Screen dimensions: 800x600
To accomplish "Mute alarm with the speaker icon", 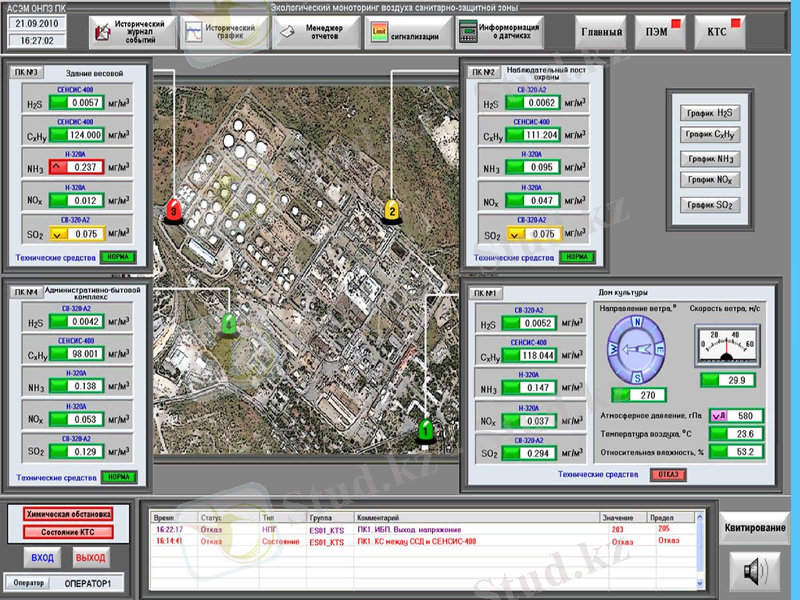I will tap(754, 571).
